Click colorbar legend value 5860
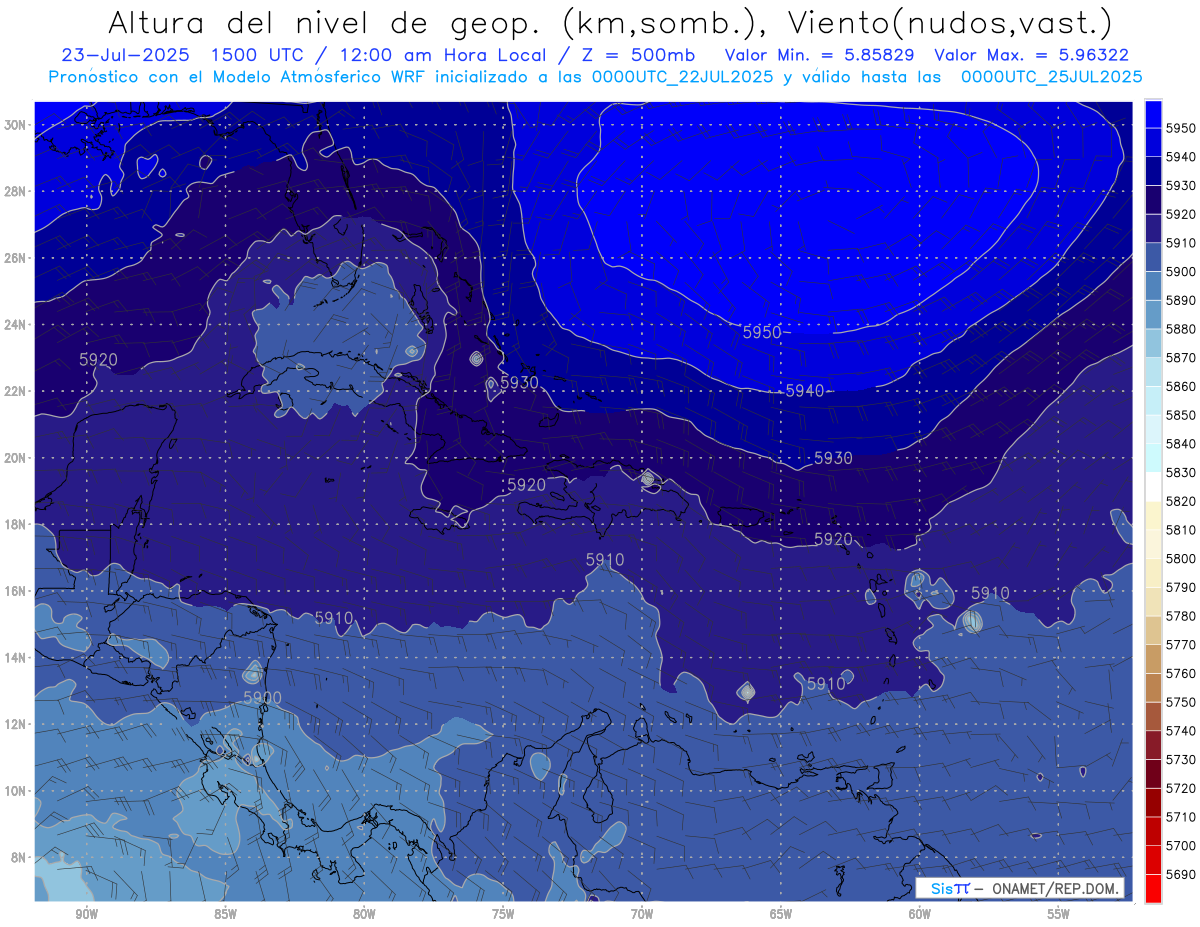This screenshot has height=927, width=1200. pyautogui.click(x=1181, y=386)
